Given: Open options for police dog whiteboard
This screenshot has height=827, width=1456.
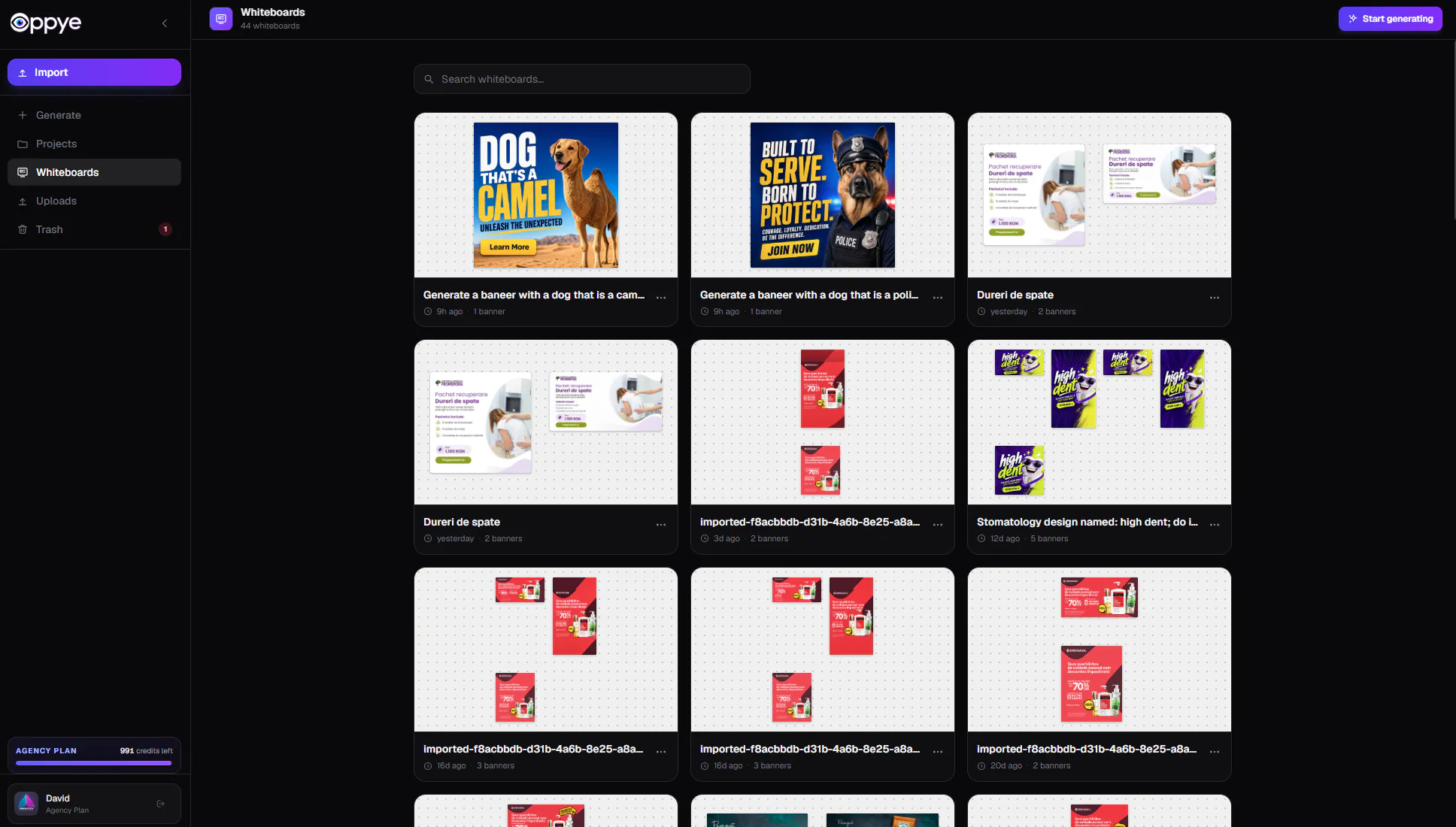Looking at the screenshot, I should [x=938, y=298].
